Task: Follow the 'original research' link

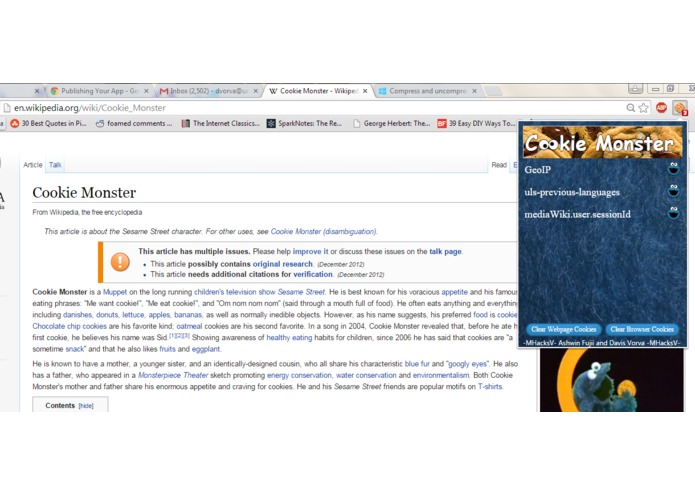Action: [x=282, y=264]
